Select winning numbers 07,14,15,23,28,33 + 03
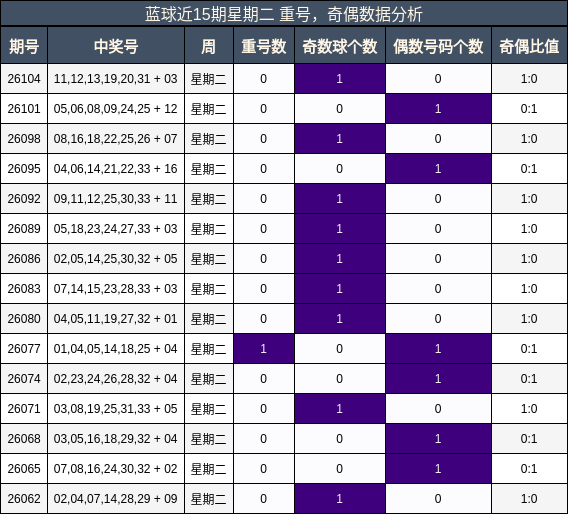 (x=116, y=289)
